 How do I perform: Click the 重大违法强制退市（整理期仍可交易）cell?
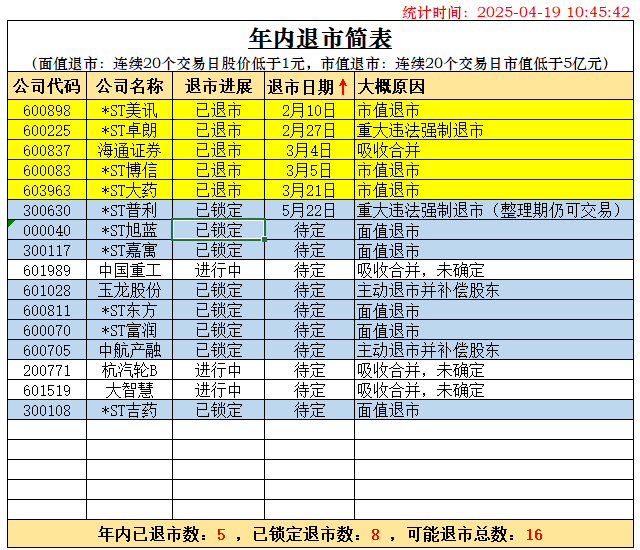click(494, 210)
